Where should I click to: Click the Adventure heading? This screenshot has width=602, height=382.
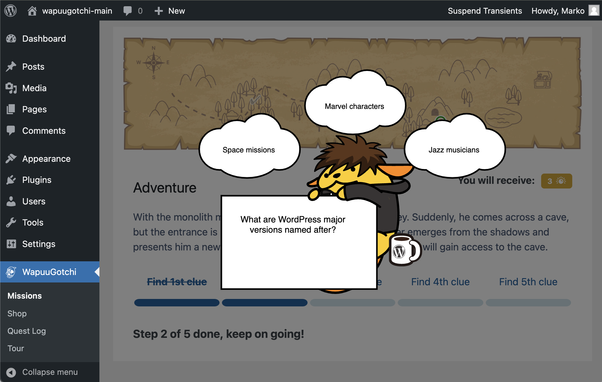165,188
